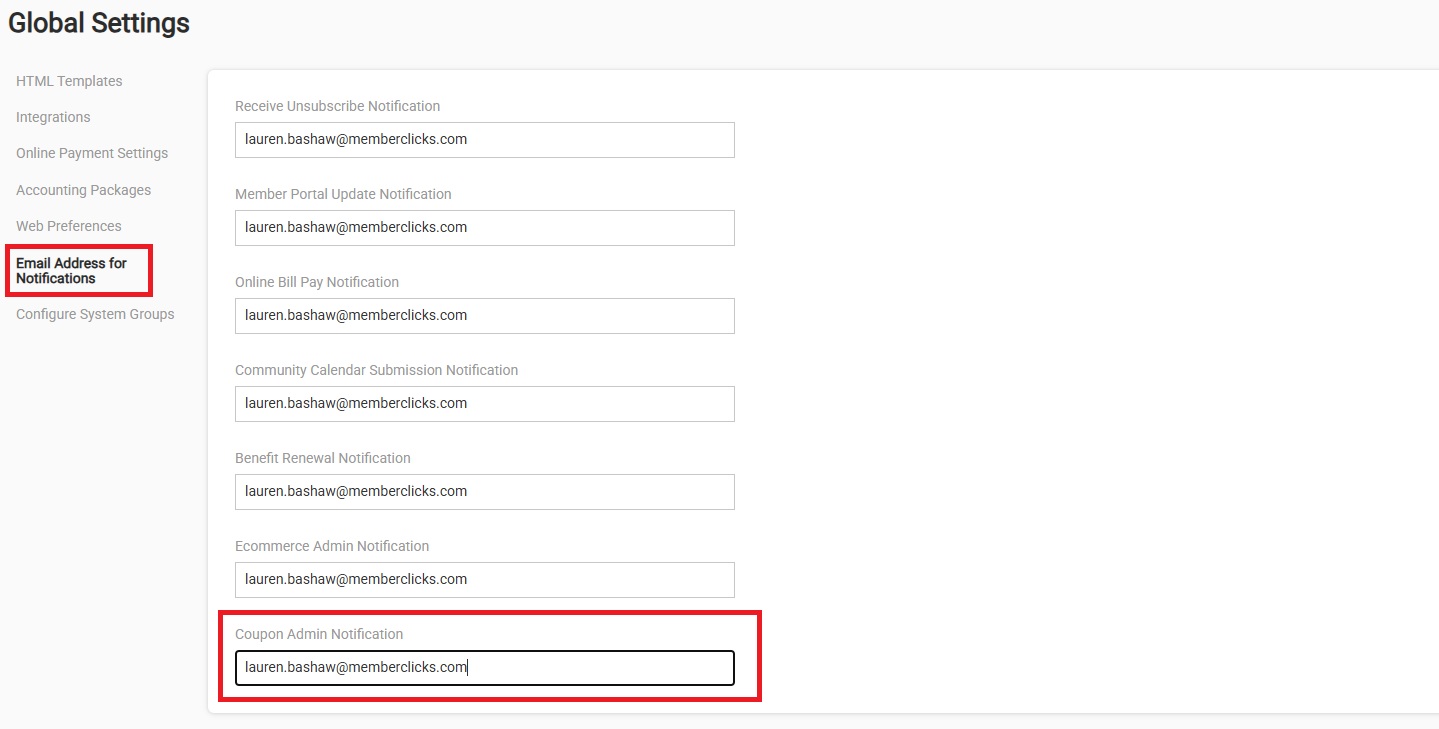Click into Online Bill Pay Notification field
Image resolution: width=1439 pixels, height=729 pixels.
point(484,316)
